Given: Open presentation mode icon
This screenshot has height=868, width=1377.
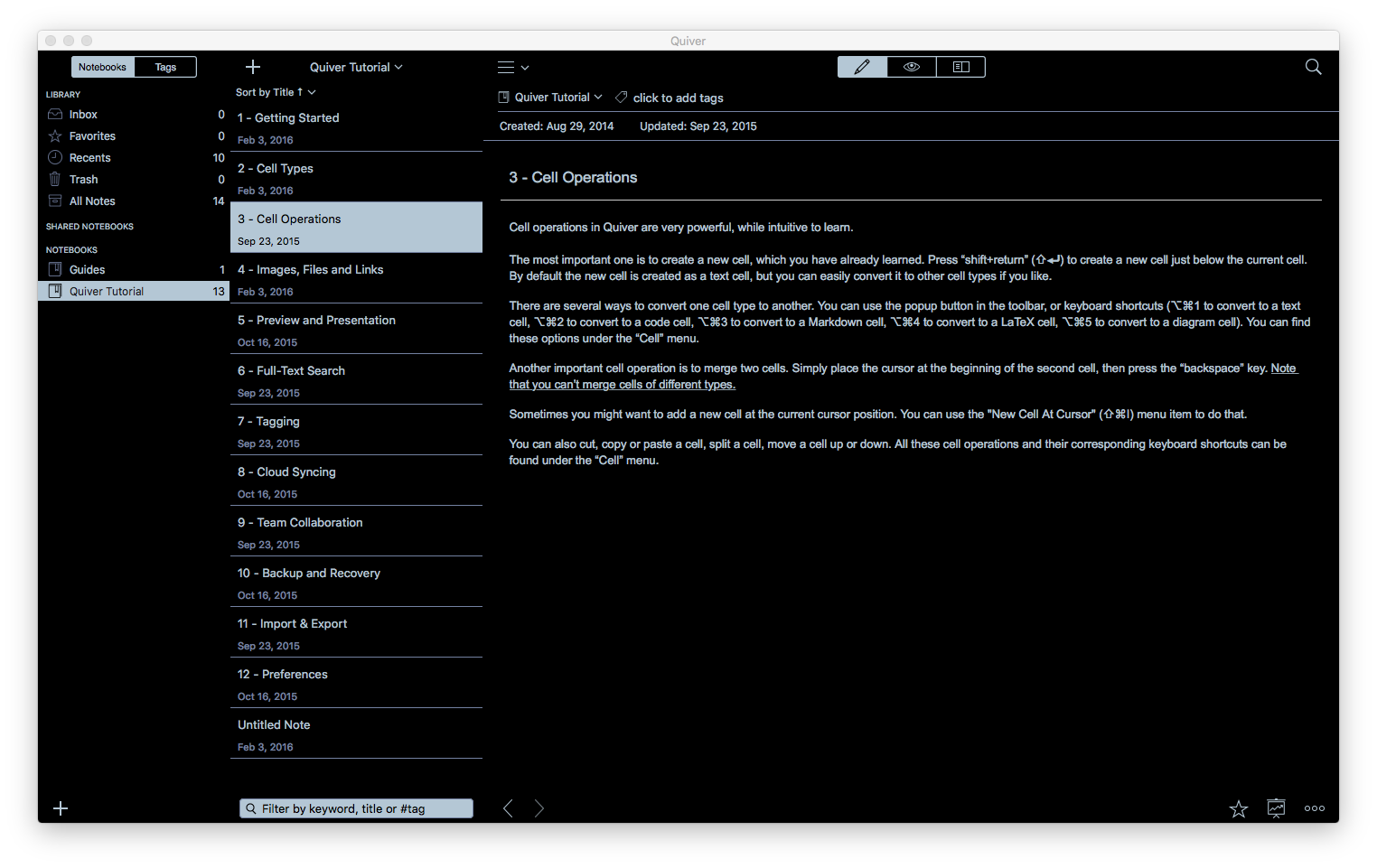Looking at the screenshot, I should pyautogui.click(x=1276, y=808).
